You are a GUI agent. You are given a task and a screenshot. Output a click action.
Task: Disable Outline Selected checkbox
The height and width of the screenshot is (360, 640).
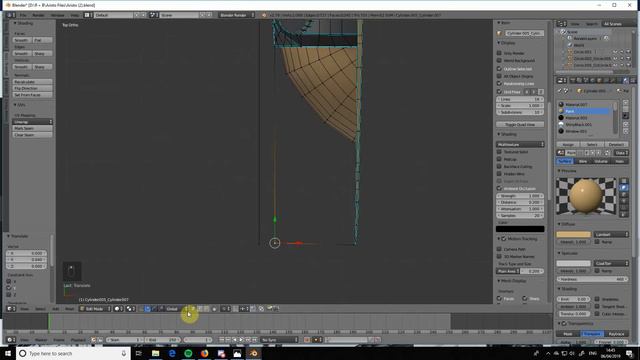coord(499,69)
